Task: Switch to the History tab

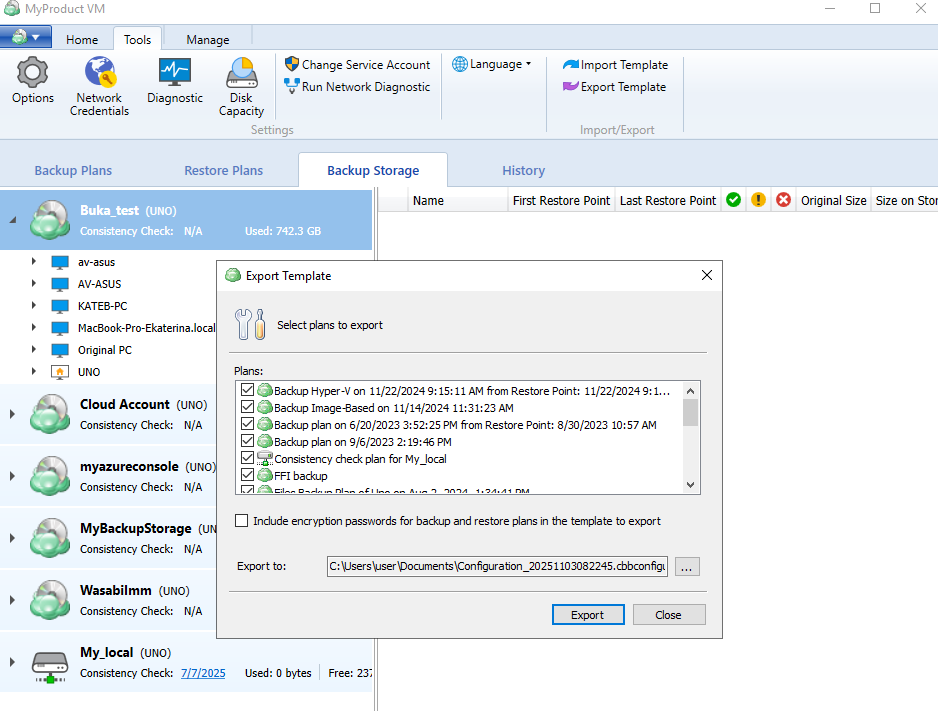Action: point(523,170)
